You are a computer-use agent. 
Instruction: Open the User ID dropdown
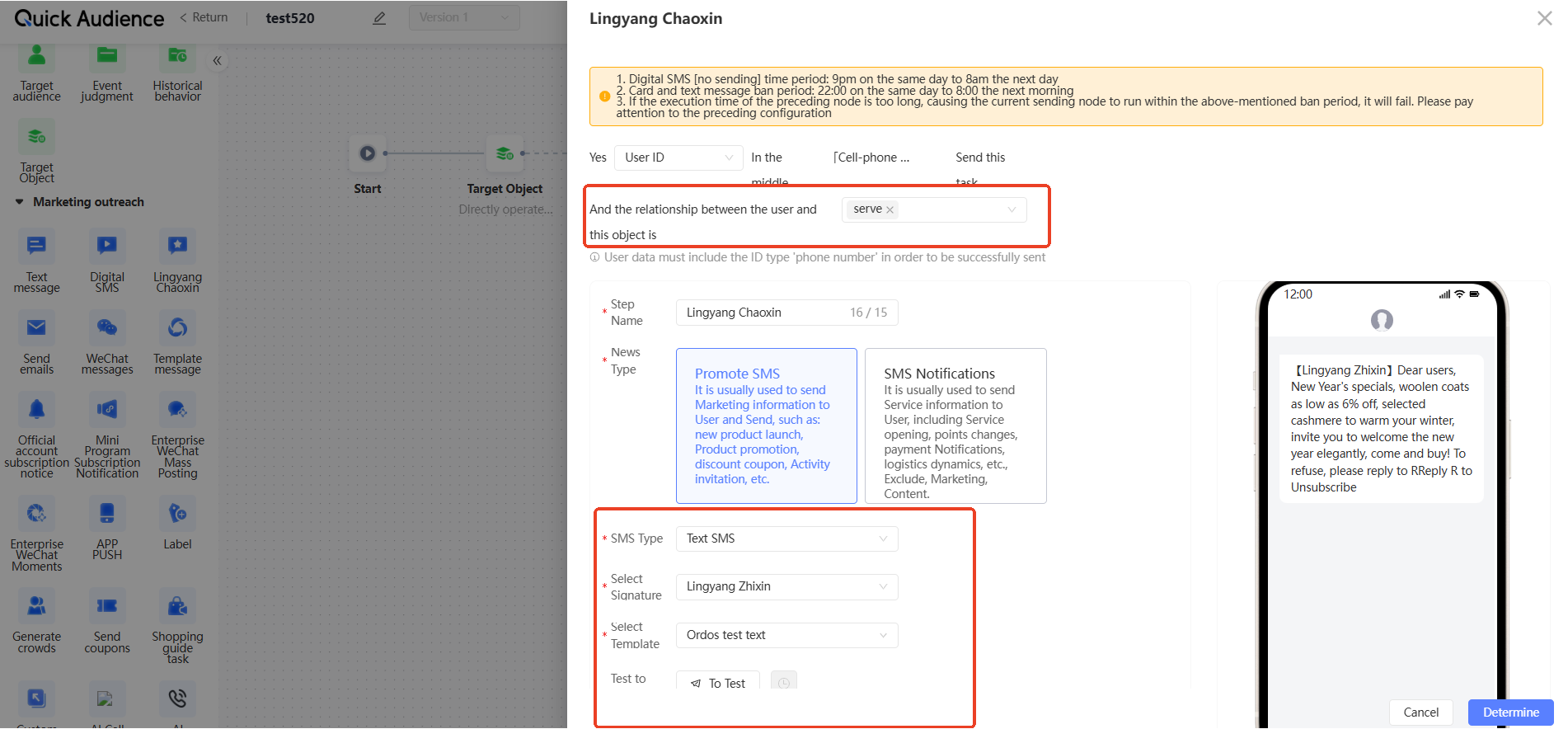pos(678,158)
